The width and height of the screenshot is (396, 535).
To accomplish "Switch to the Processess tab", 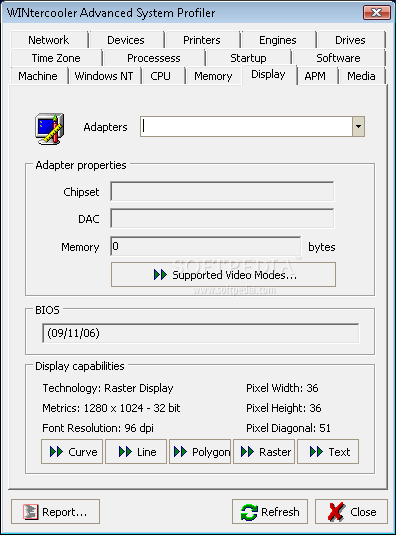I will pos(153,58).
